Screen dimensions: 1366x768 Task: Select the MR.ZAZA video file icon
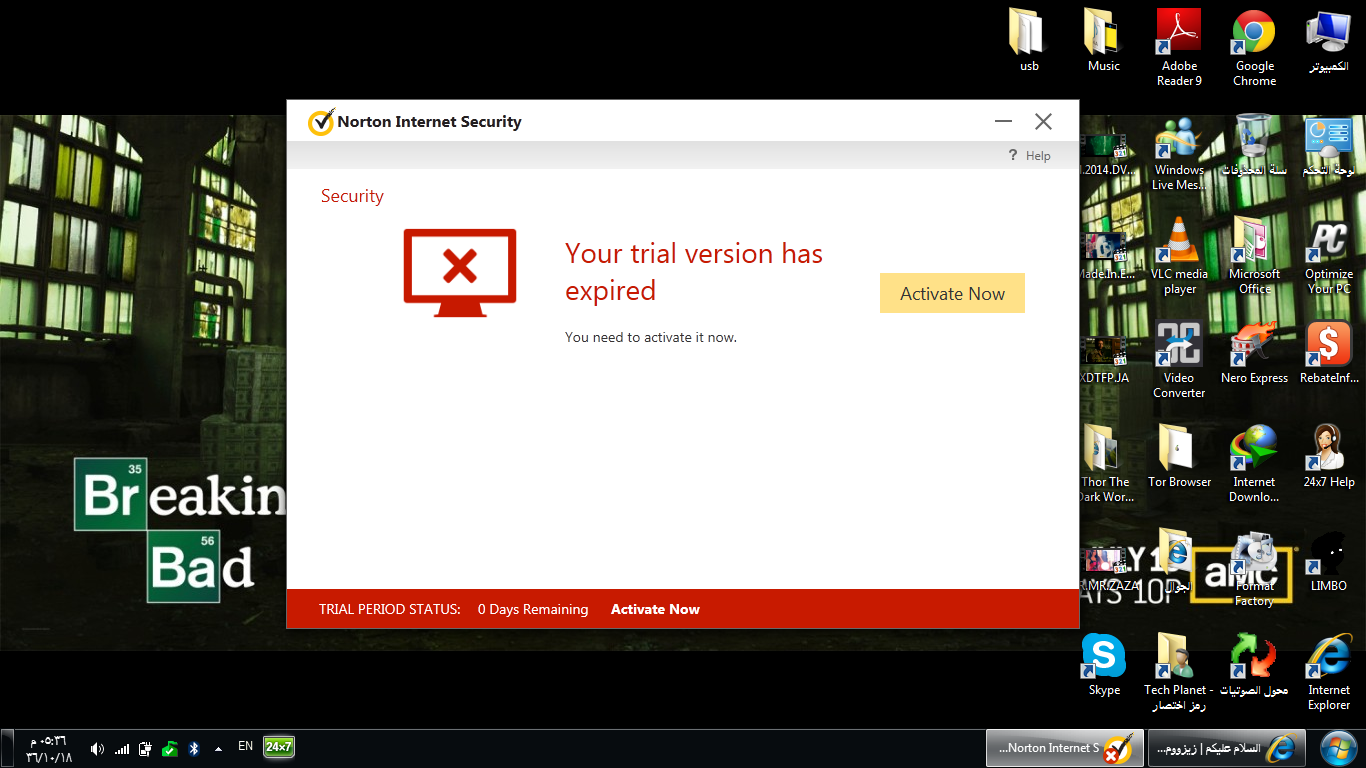coord(1108,569)
